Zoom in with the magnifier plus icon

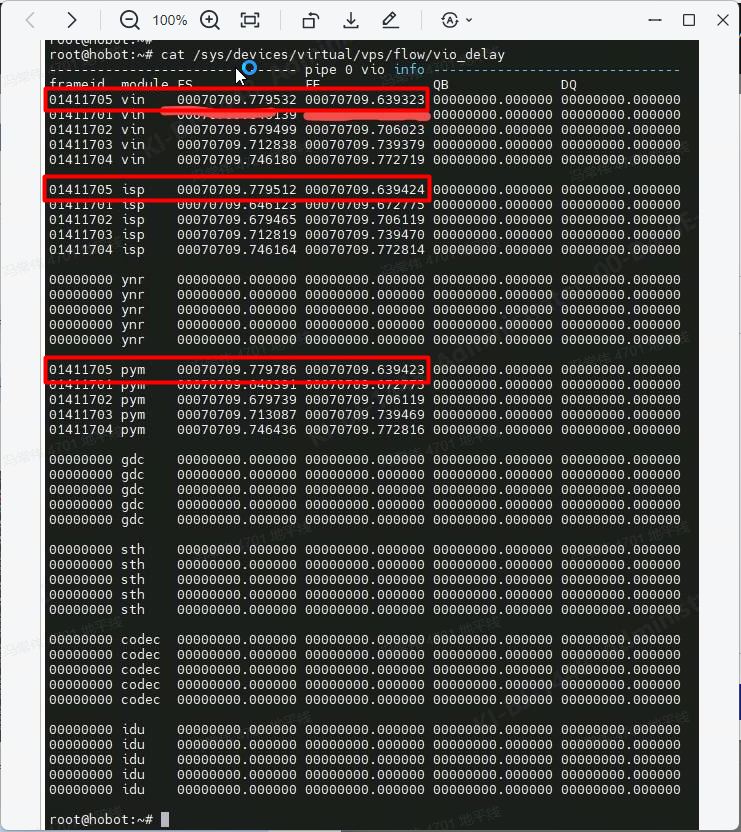[x=210, y=20]
